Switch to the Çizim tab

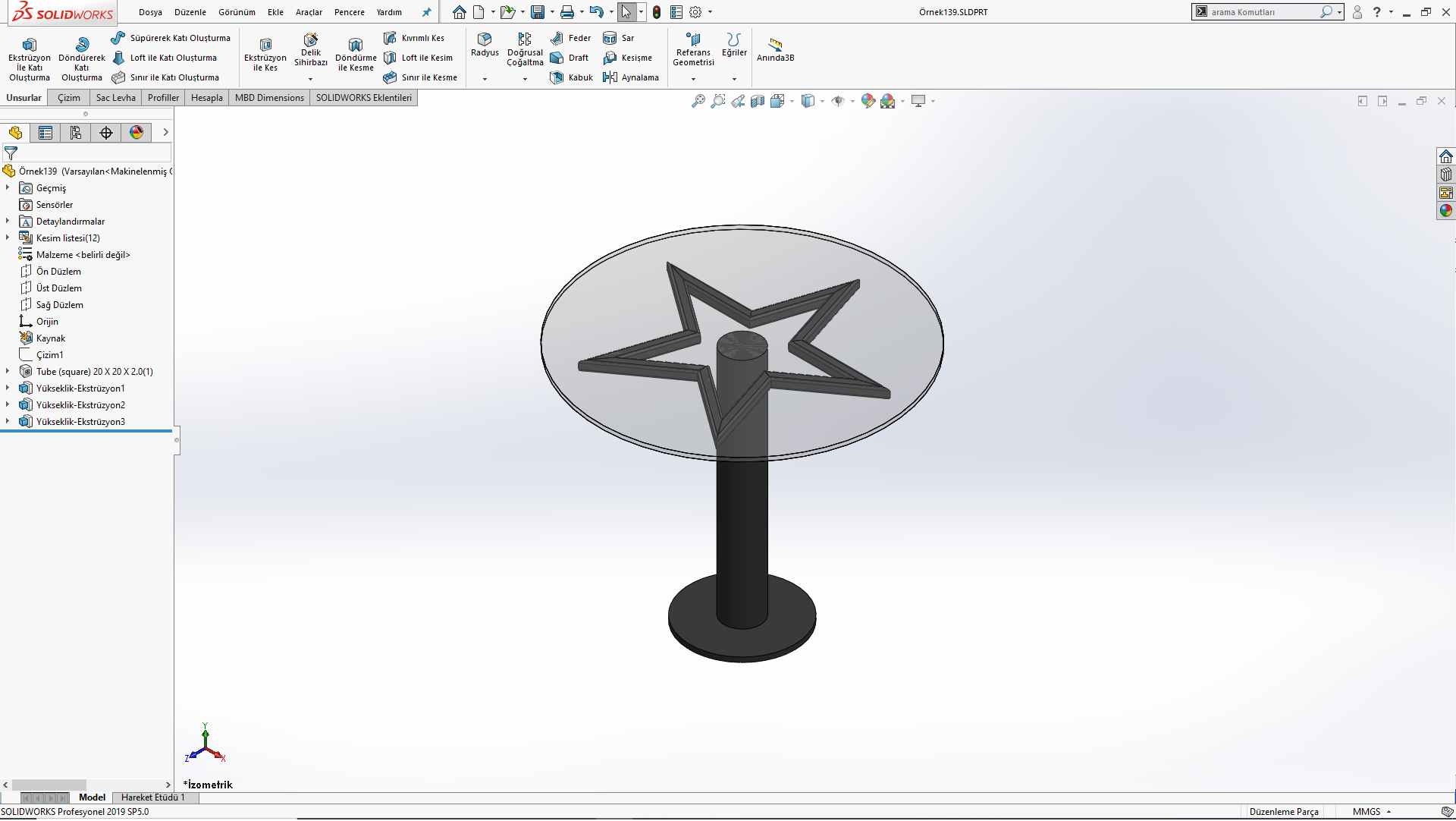tap(69, 98)
